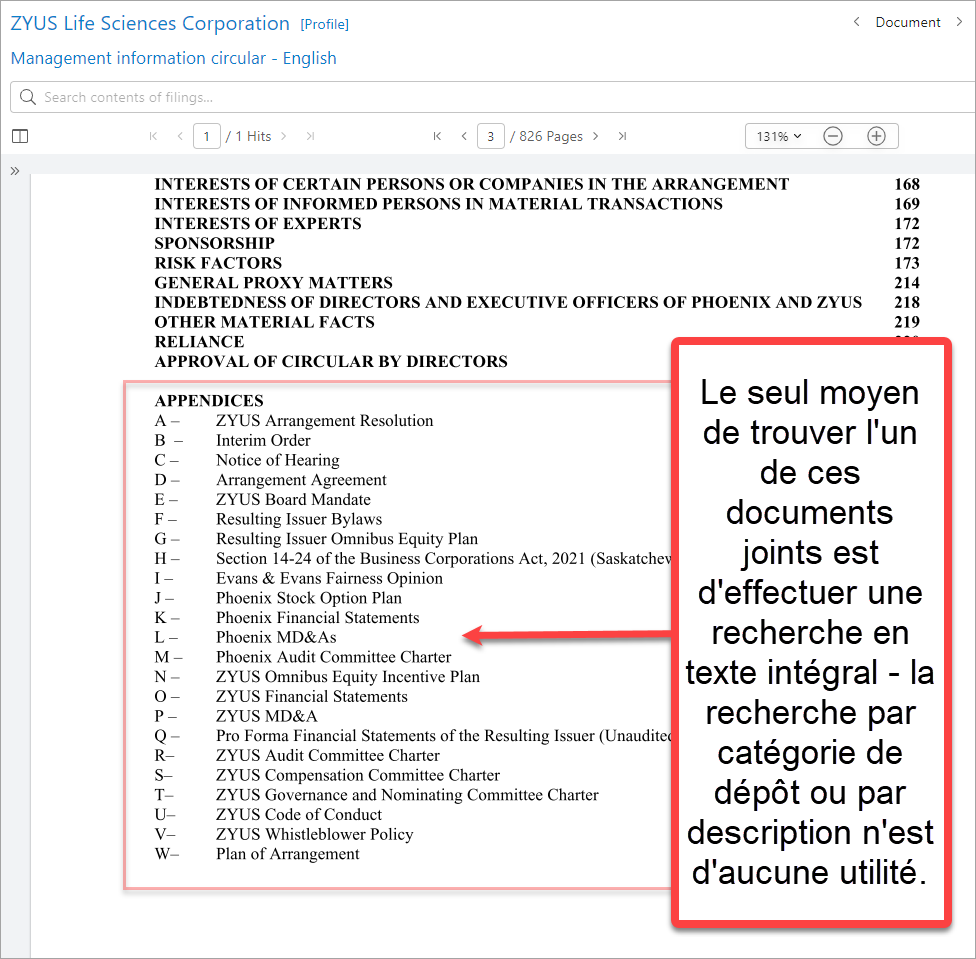Expand the side panel double chevron
Viewport: 976px width, 959px height.
[15, 171]
